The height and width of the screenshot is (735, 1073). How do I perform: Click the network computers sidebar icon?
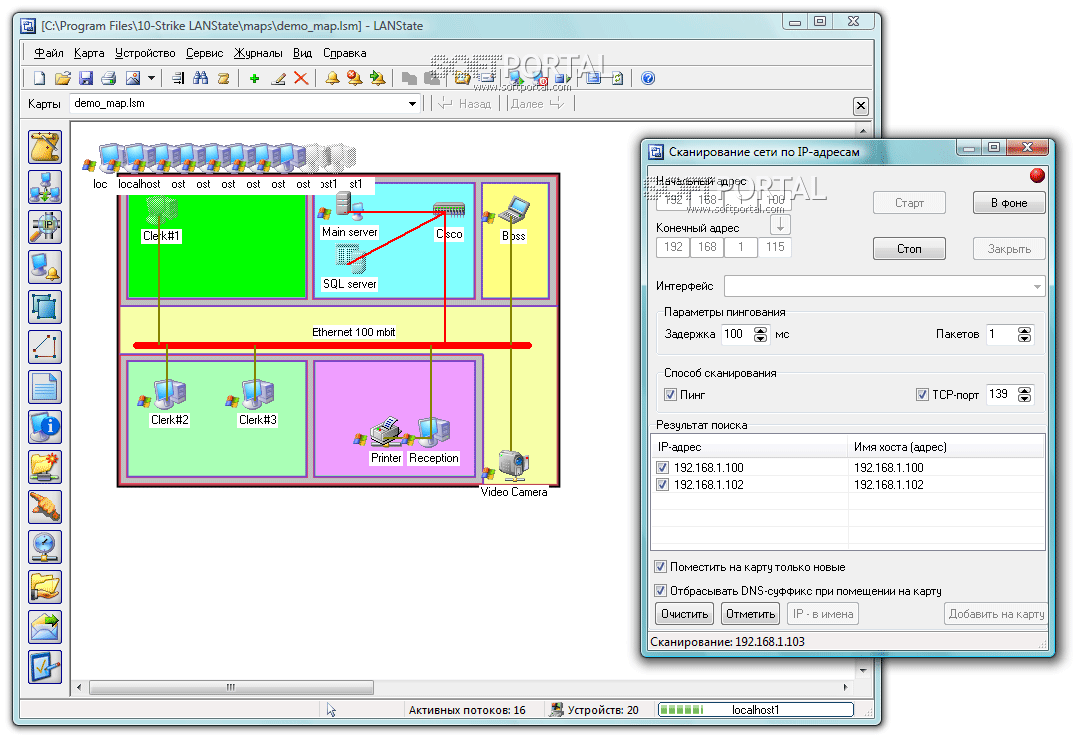point(45,187)
